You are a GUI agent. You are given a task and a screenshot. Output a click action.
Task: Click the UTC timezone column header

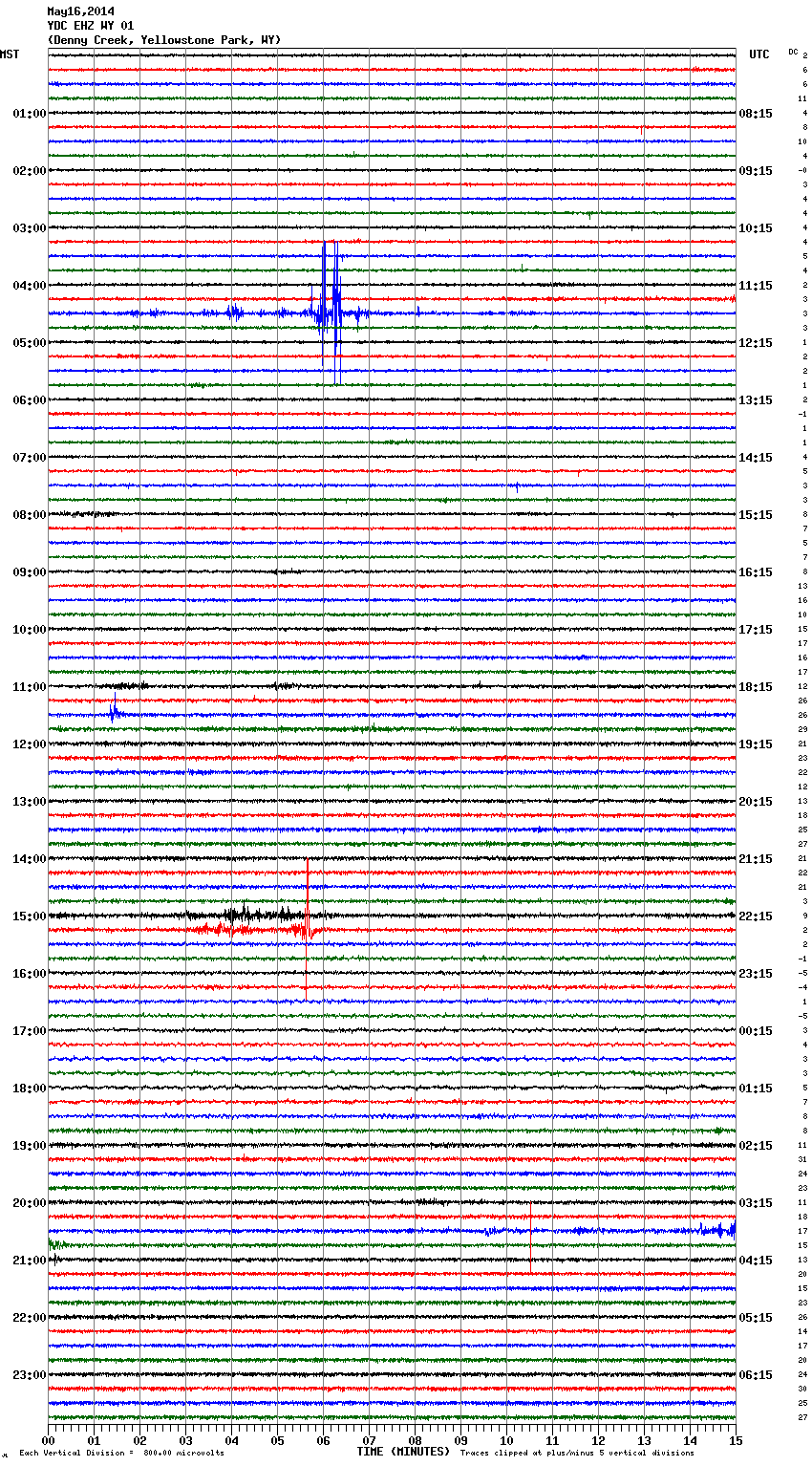pos(759,54)
